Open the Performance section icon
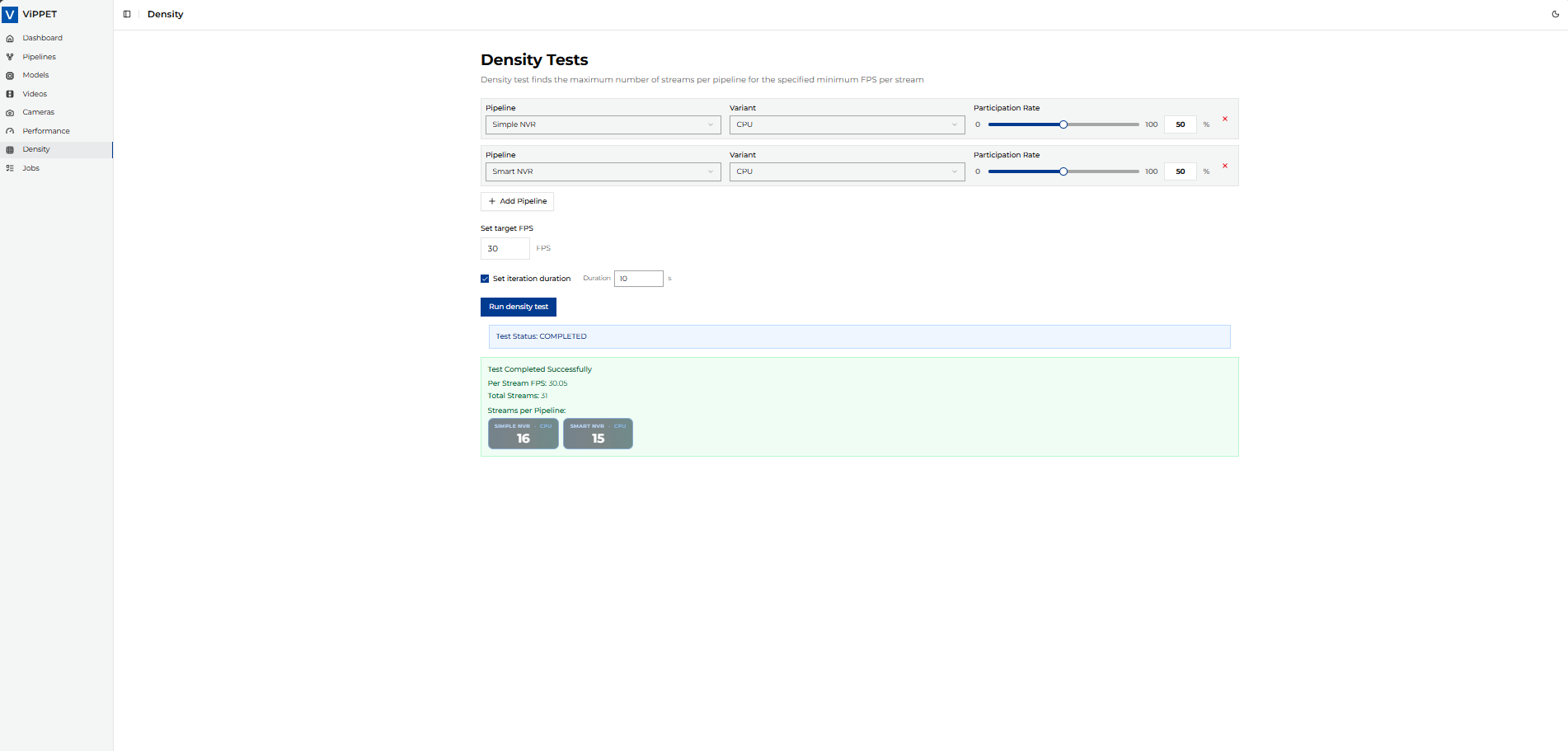Screen dimensions: 1568x751 (x=9, y=130)
